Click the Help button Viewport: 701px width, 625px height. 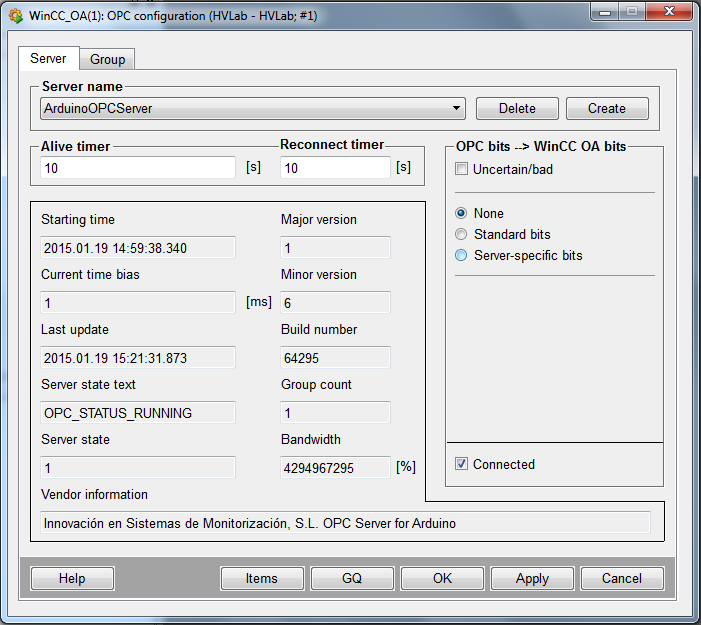[72, 579]
